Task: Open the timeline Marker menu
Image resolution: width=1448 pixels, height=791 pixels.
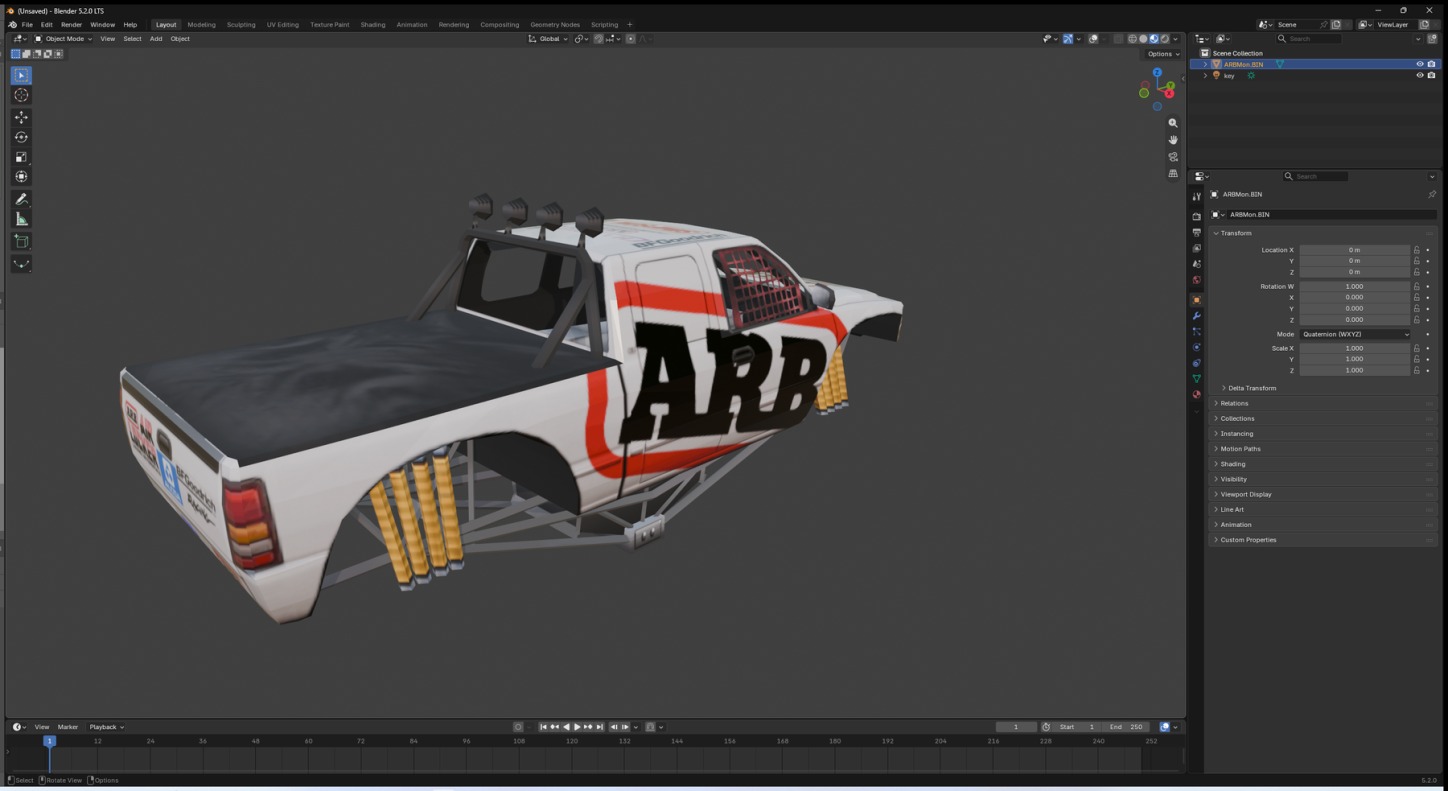Action: click(68, 727)
